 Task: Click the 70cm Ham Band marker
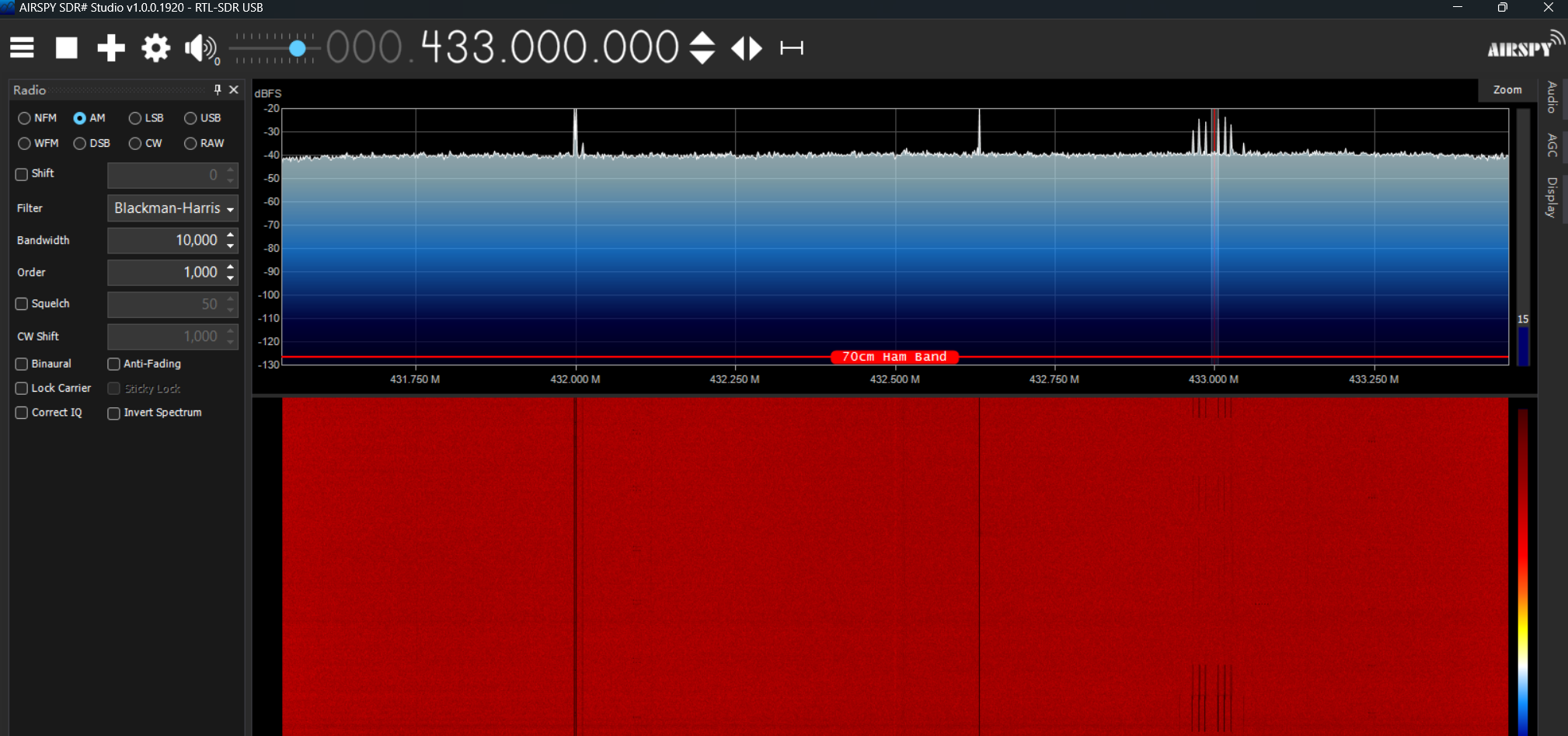[x=894, y=357]
